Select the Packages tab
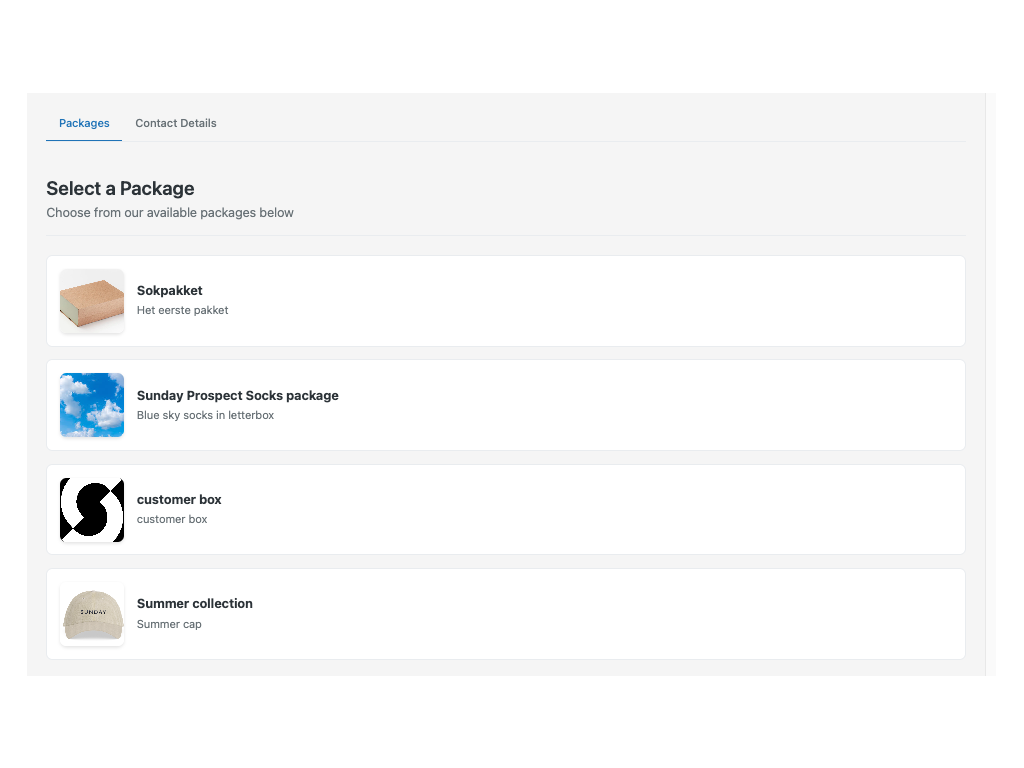The height and width of the screenshot is (768, 1024). point(84,123)
